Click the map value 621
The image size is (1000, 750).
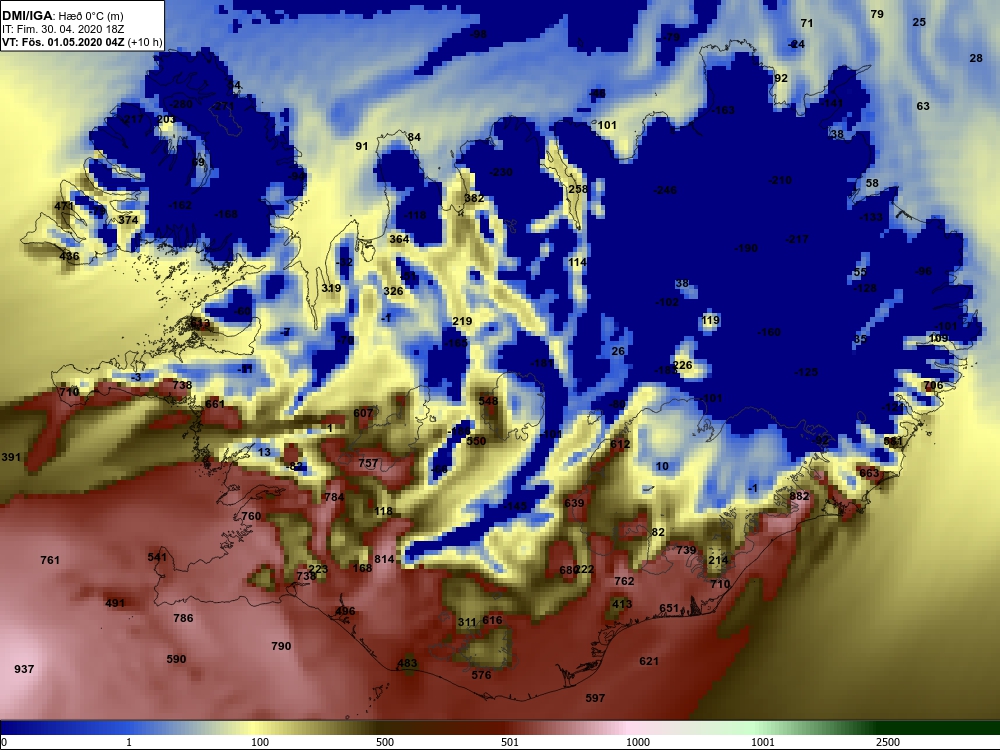click(649, 661)
